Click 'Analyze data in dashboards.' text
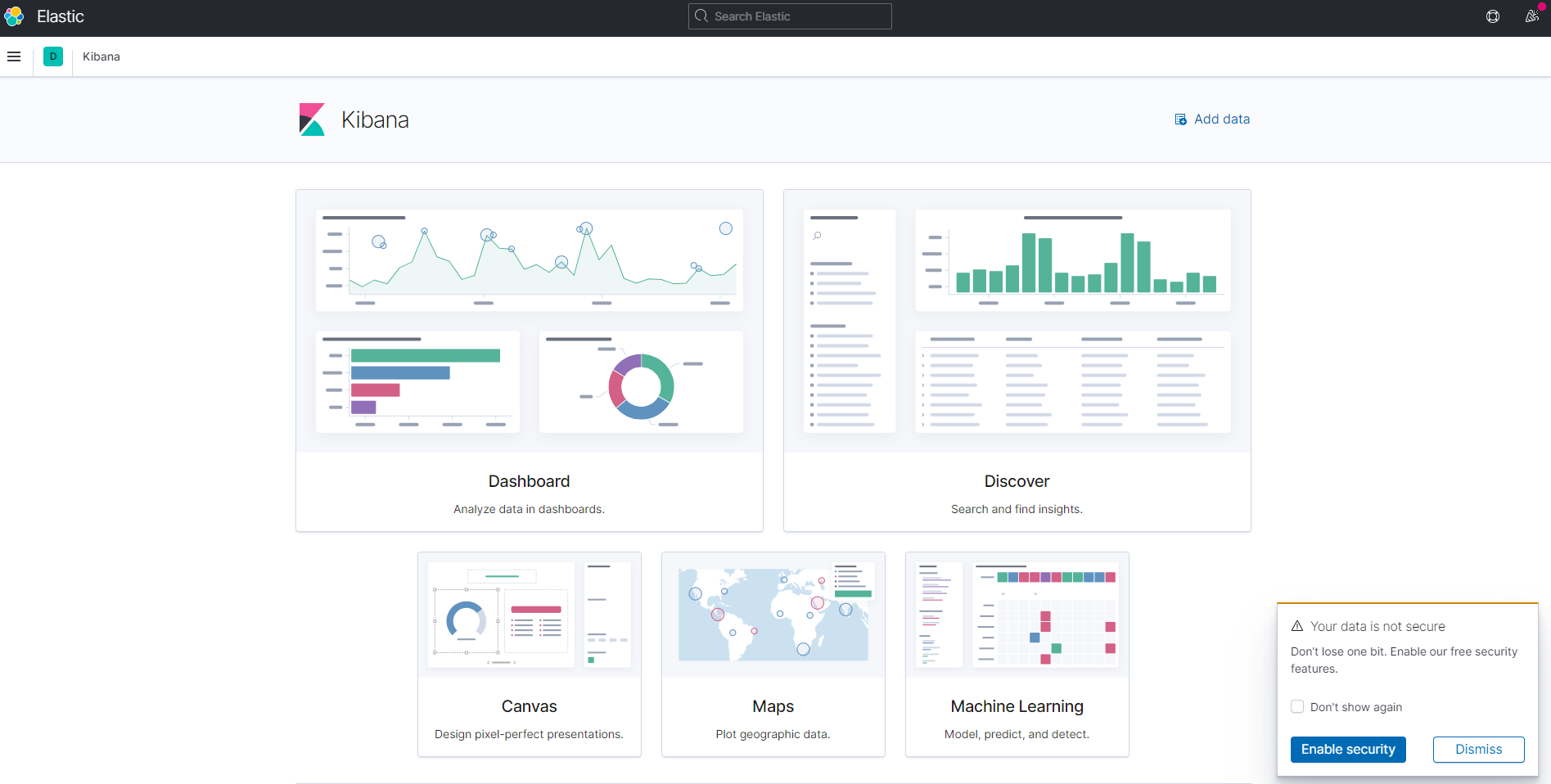This screenshot has height=784, width=1551. 529,509
